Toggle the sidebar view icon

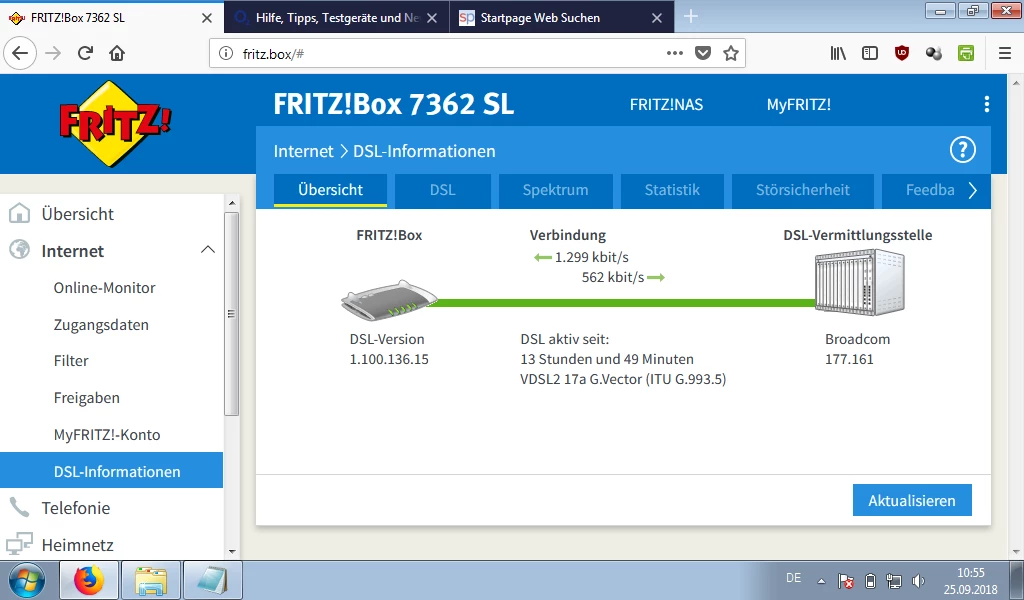[x=870, y=54]
